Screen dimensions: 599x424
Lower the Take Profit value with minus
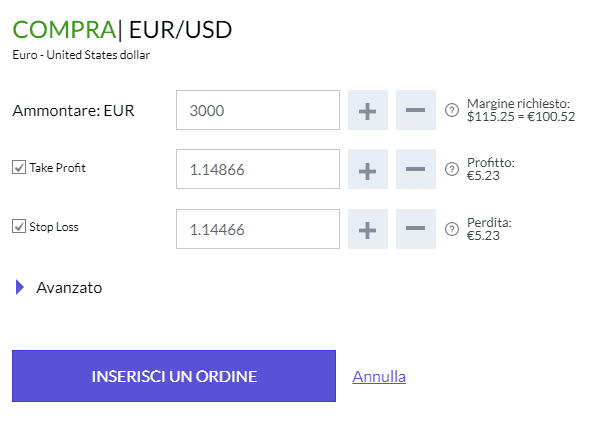click(416, 169)
